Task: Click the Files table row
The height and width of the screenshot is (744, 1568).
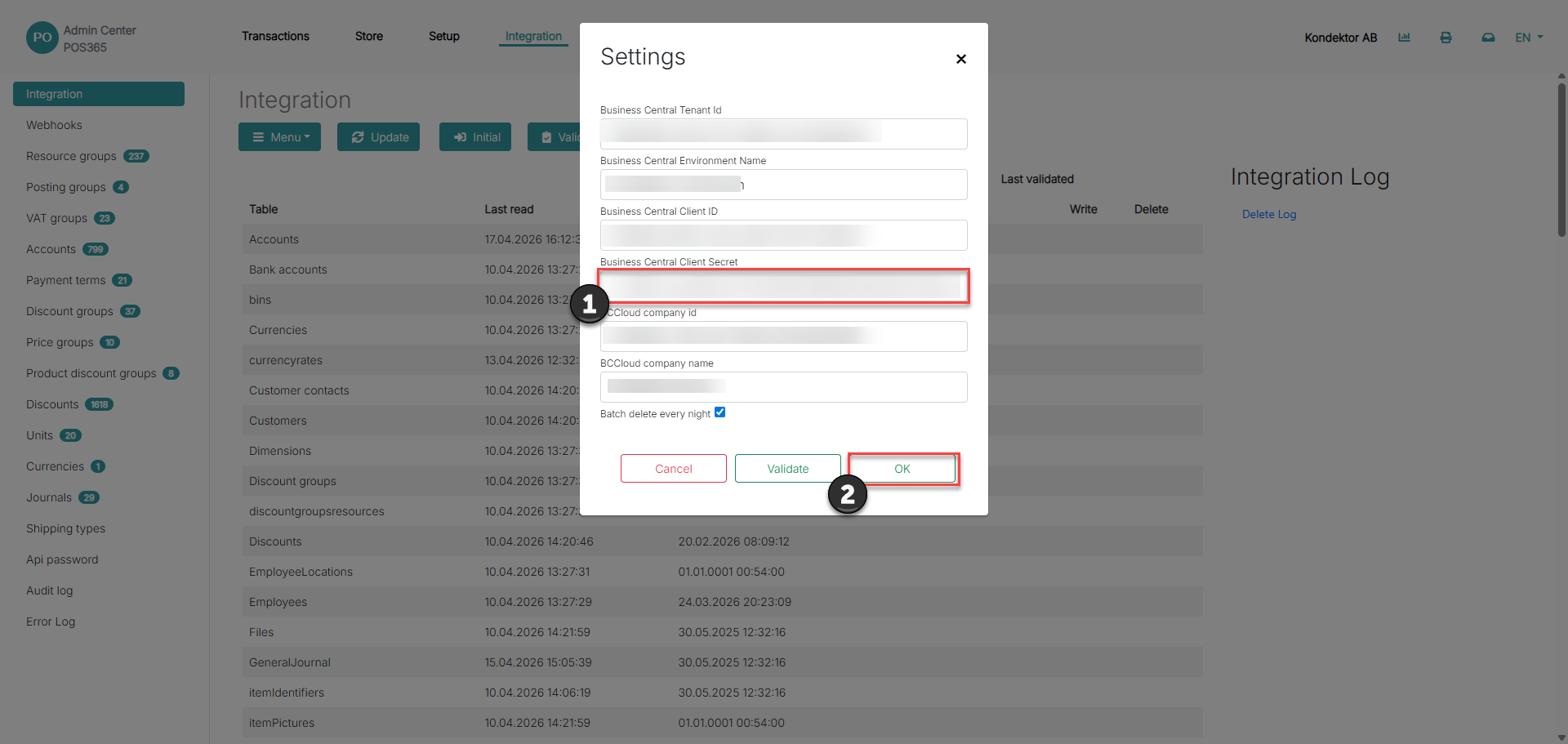Action: (x=722, y=632)
